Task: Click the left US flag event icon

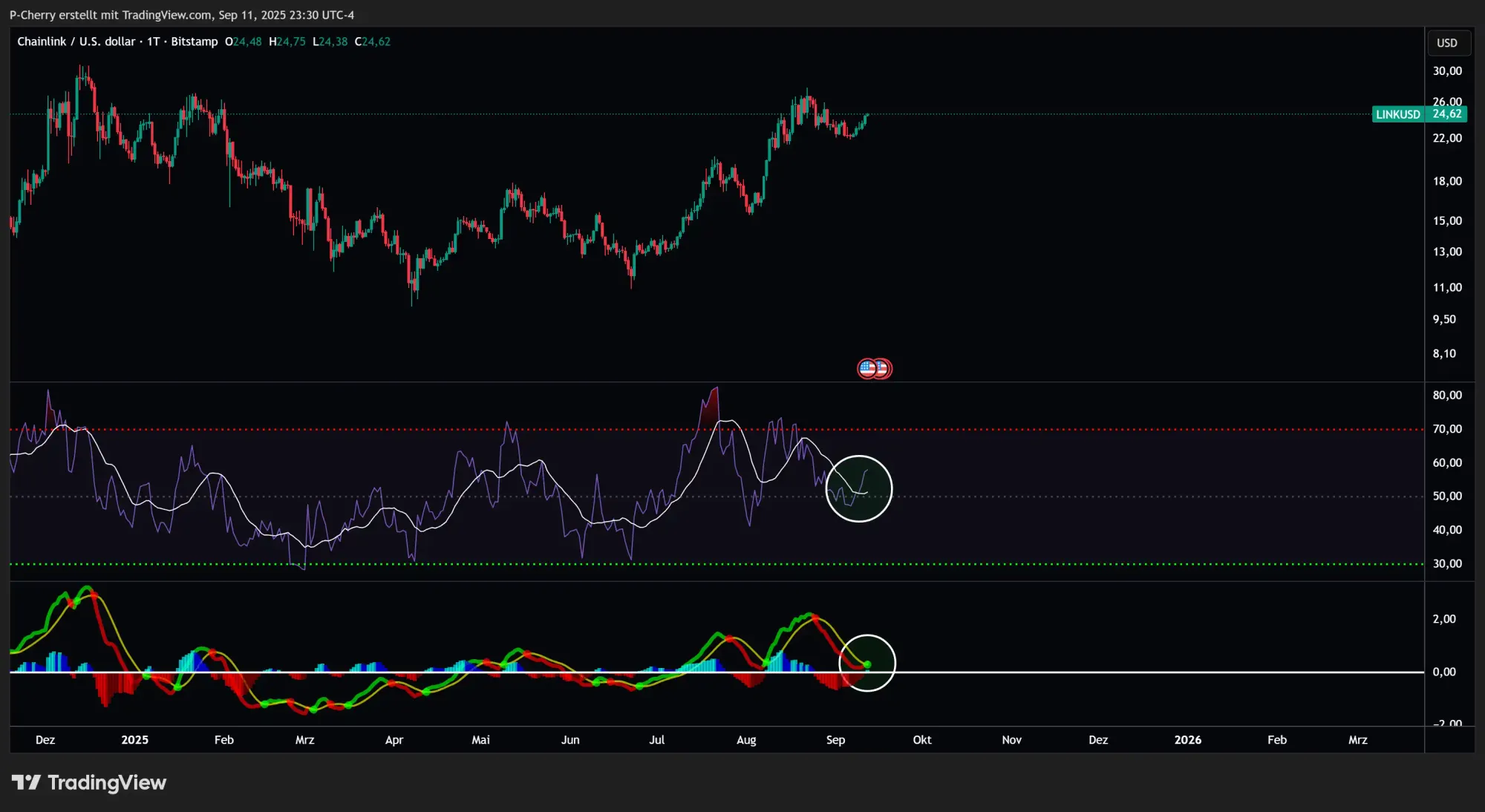Action: 867,368
